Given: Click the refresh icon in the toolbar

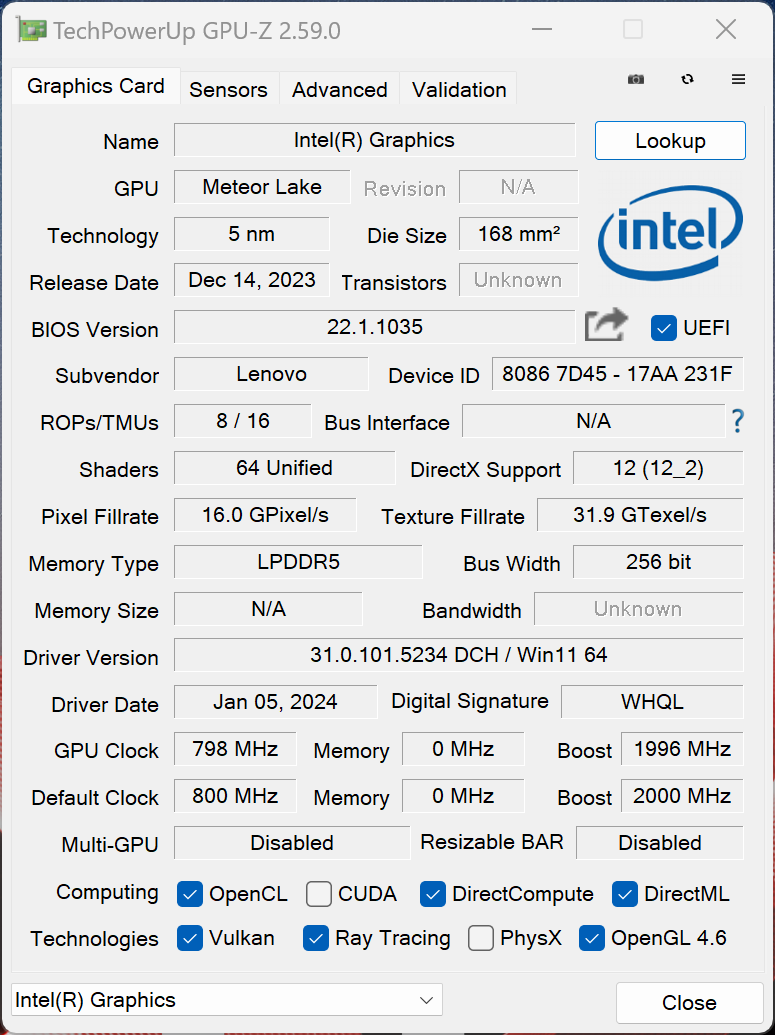Looking at the screenshot, I should pyautogui.click(x=687, y=79).
